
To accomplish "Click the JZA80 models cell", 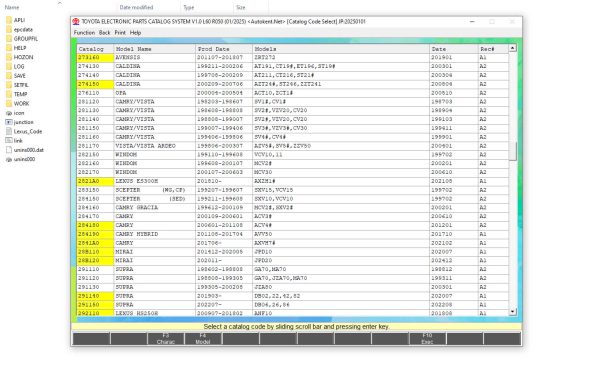I will click(341, 287).
